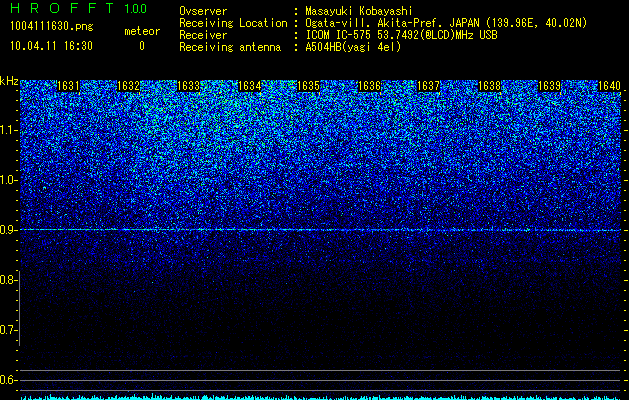Select the 1004111630.png file name
629x400 pixels.
point(52,27)
